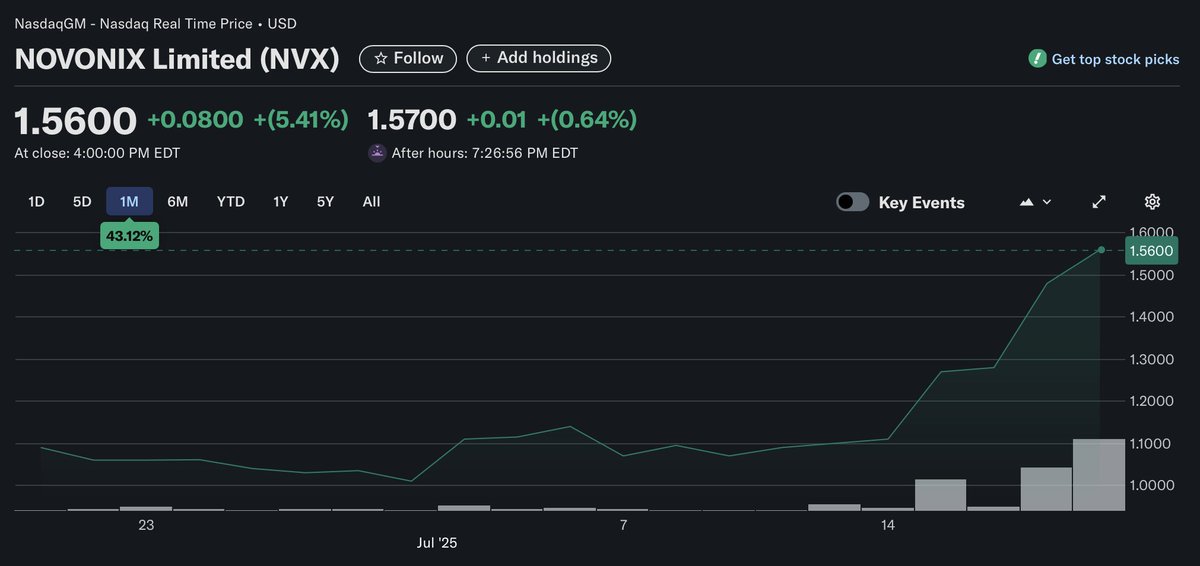Screen dimensions: 1200x566
Task: Click the +0.01 after hours change value
Action: 497,120
